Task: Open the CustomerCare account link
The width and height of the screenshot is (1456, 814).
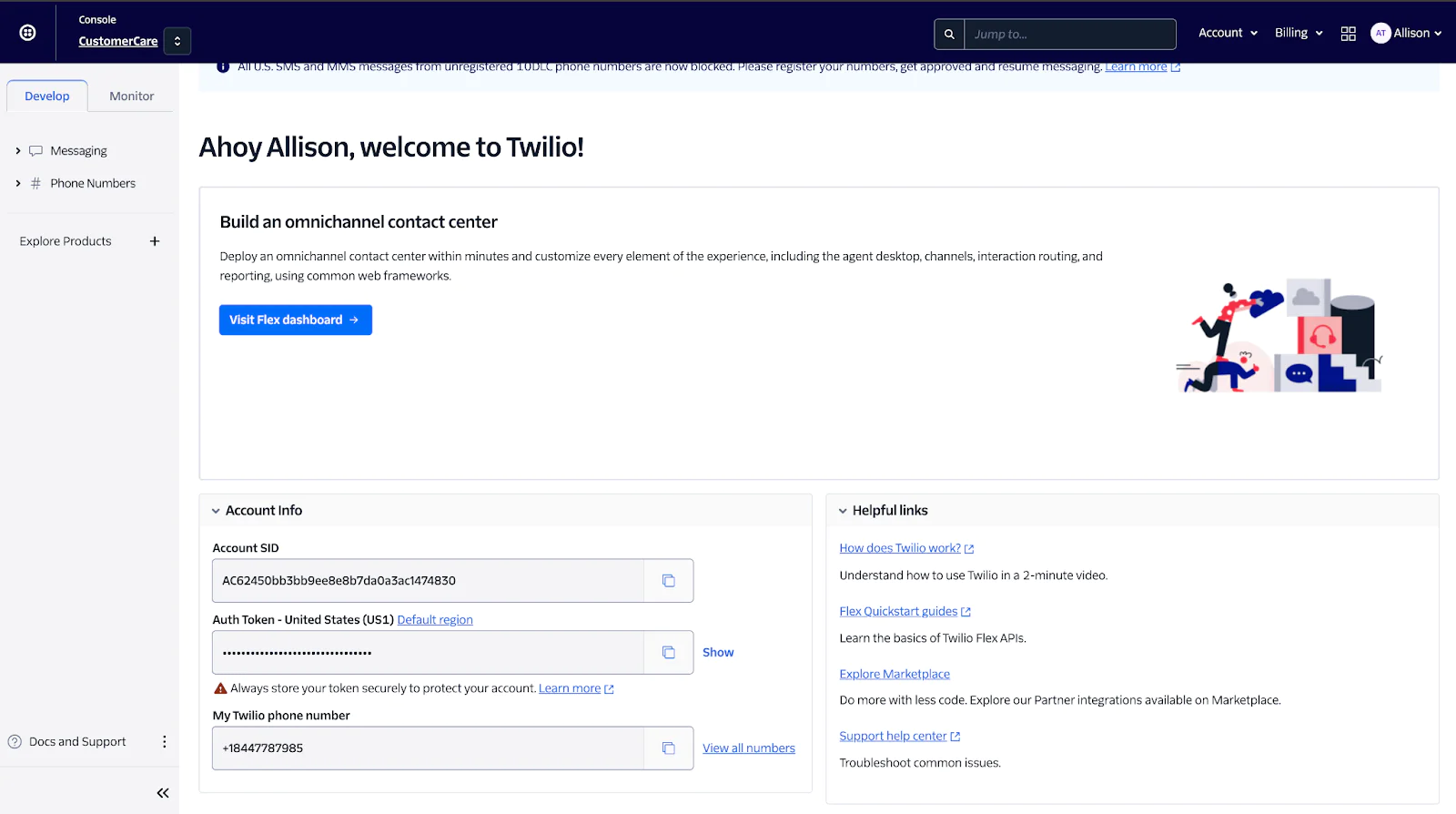Action: 118,41
